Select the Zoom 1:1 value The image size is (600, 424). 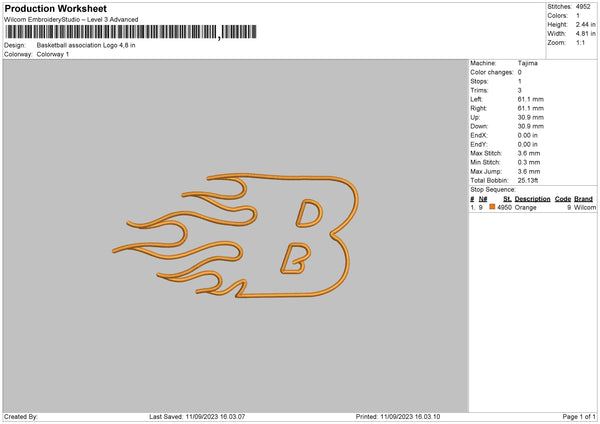580,43
